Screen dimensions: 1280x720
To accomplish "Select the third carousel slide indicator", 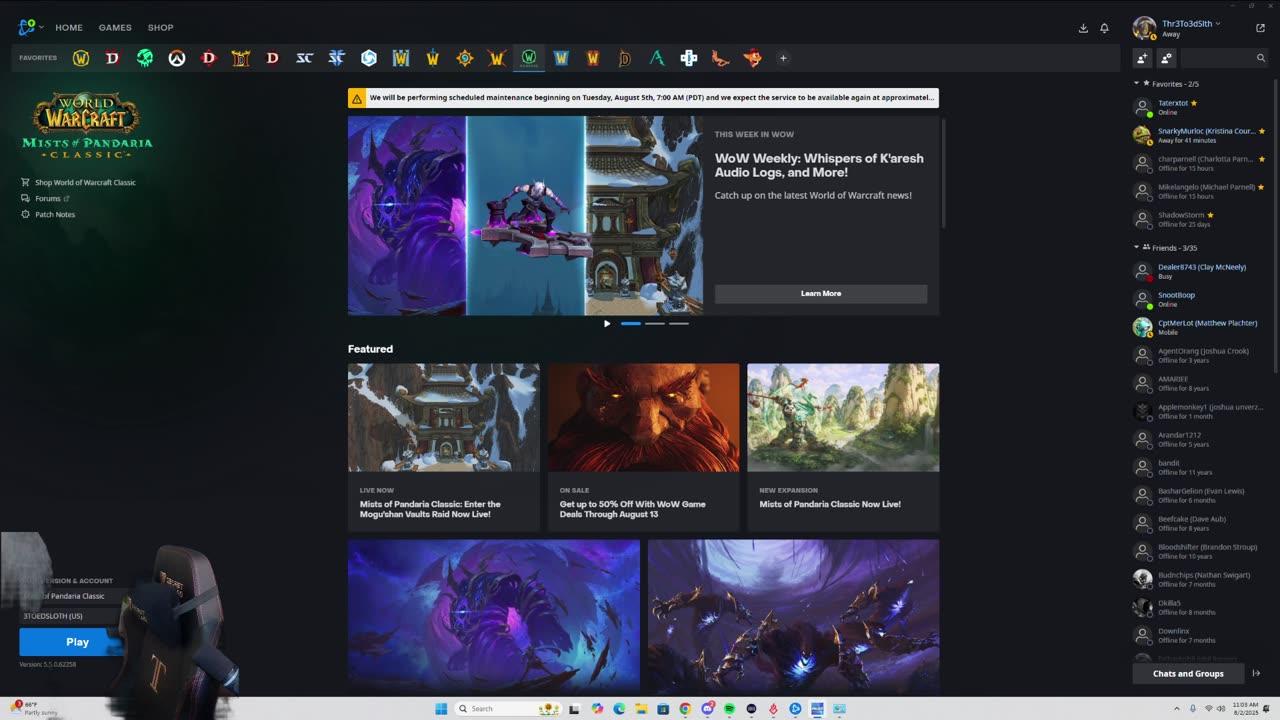I will (679, 323).
